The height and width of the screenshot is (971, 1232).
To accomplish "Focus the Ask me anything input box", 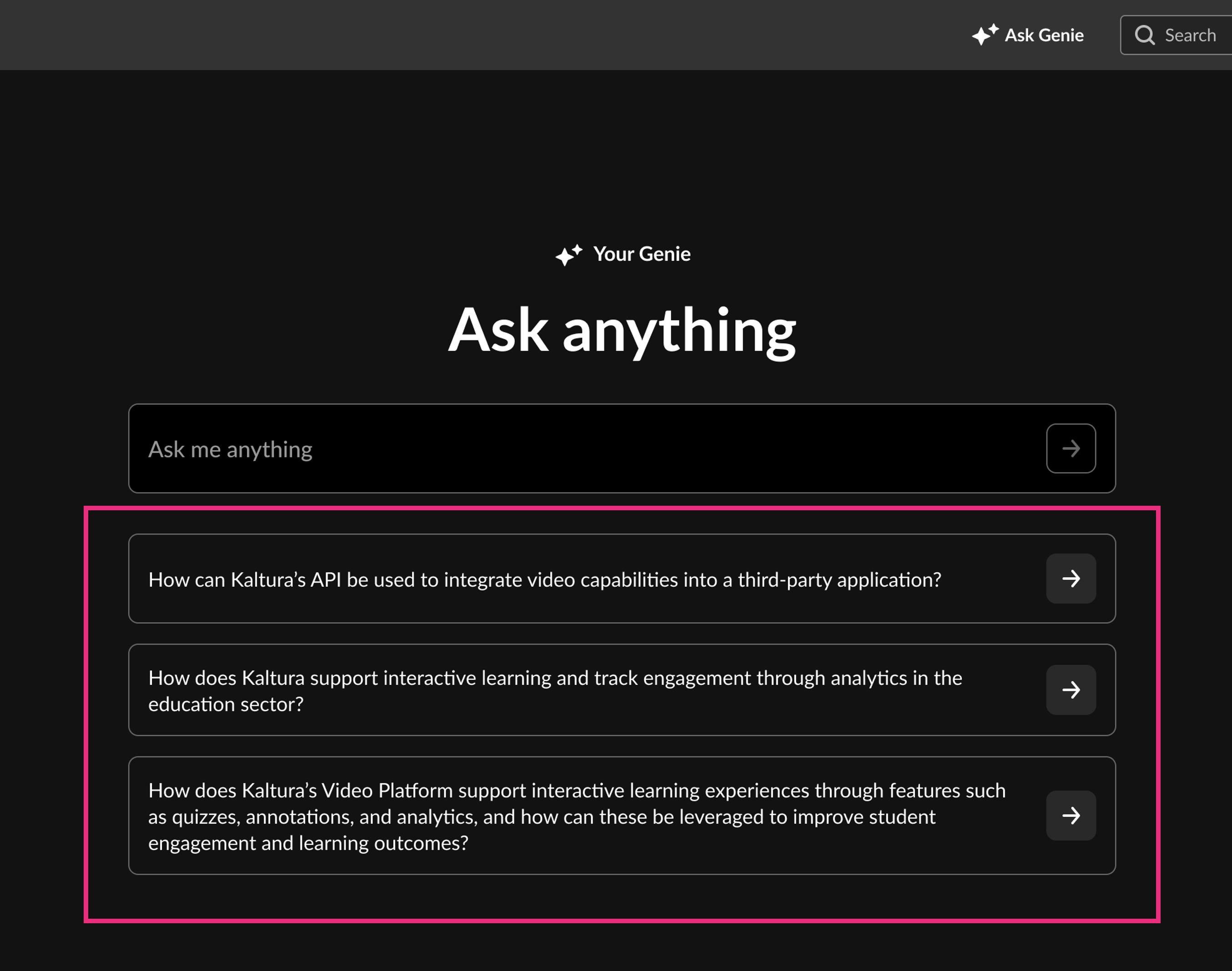I will (568, 449).
